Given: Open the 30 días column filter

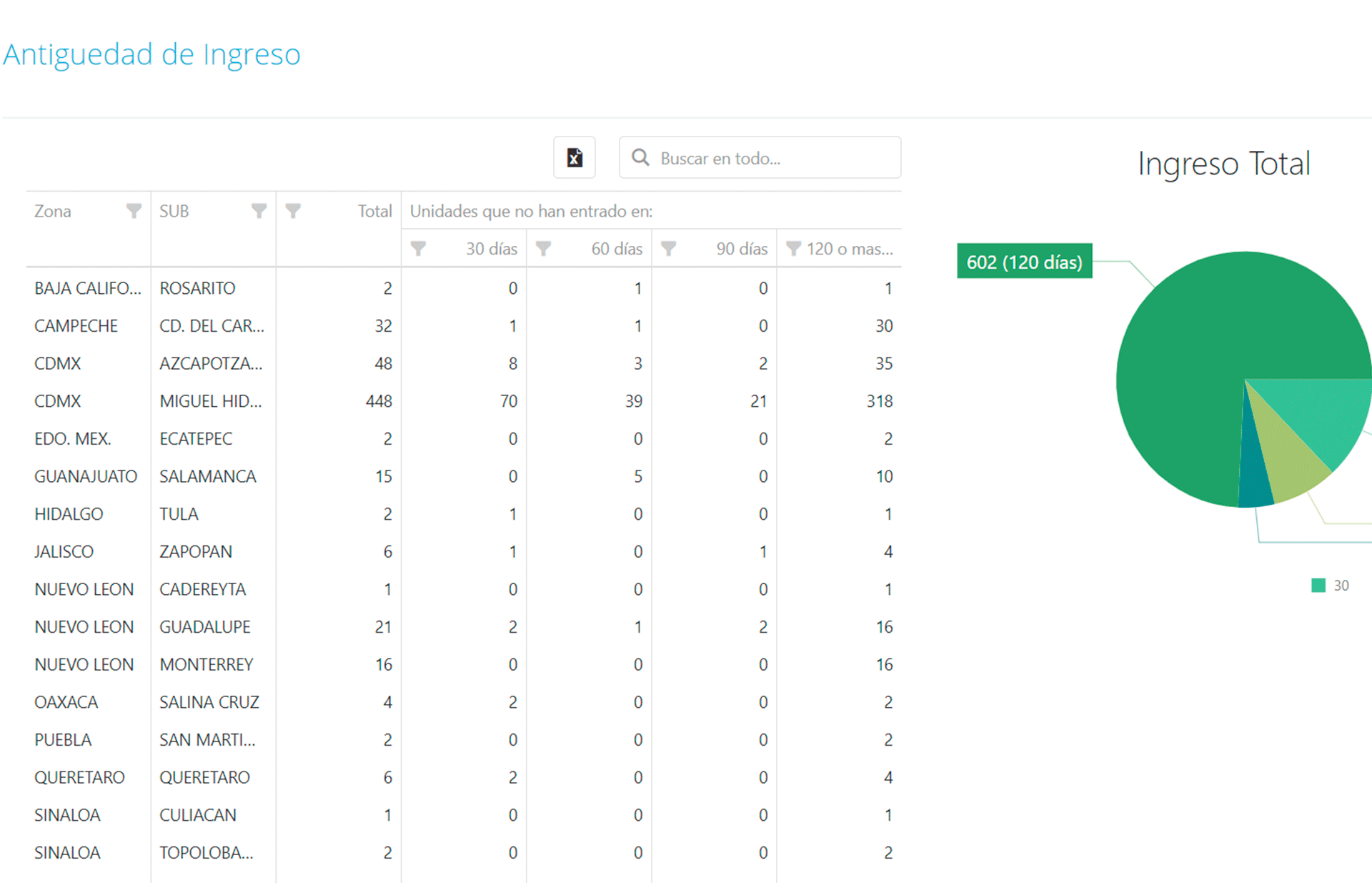Looking at the screenshot, I should point(418,249).
